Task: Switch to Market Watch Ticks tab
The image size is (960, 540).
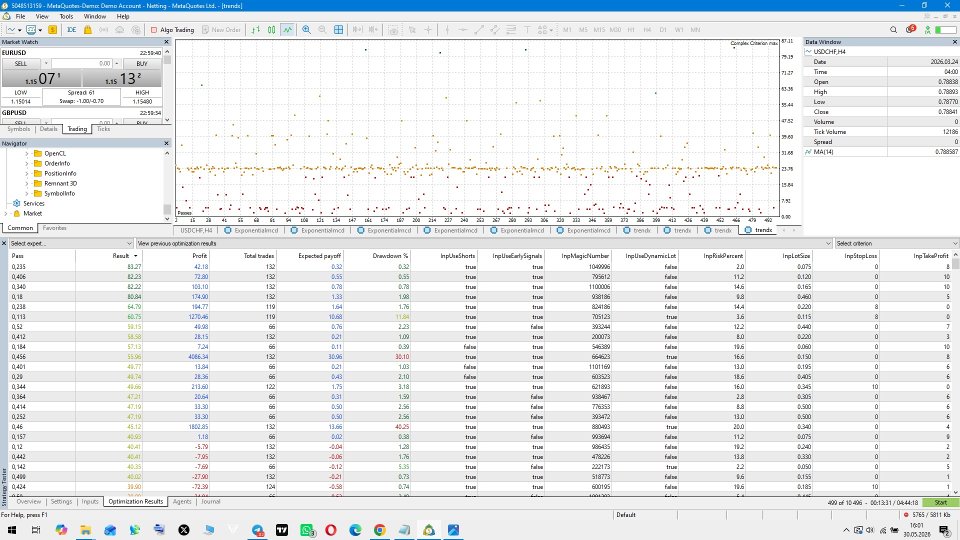Action: (103, 129)
